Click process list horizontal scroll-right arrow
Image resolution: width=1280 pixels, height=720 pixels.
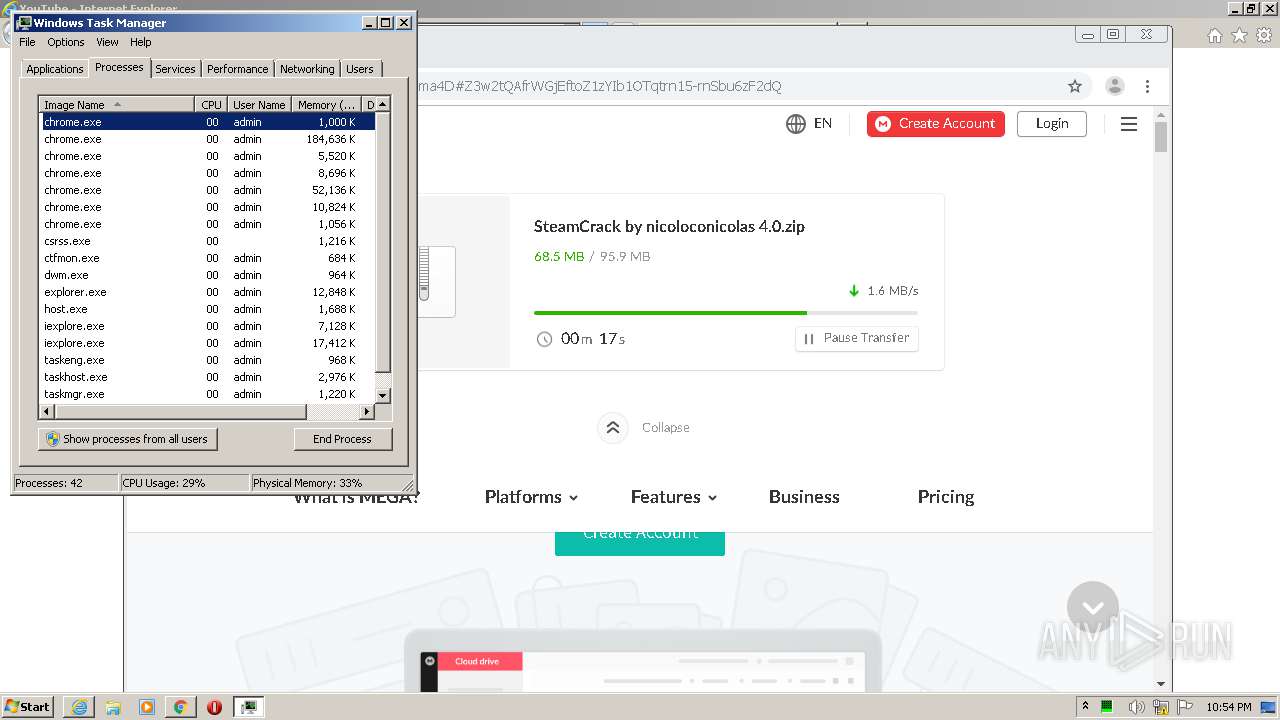[x=367, y=412]
